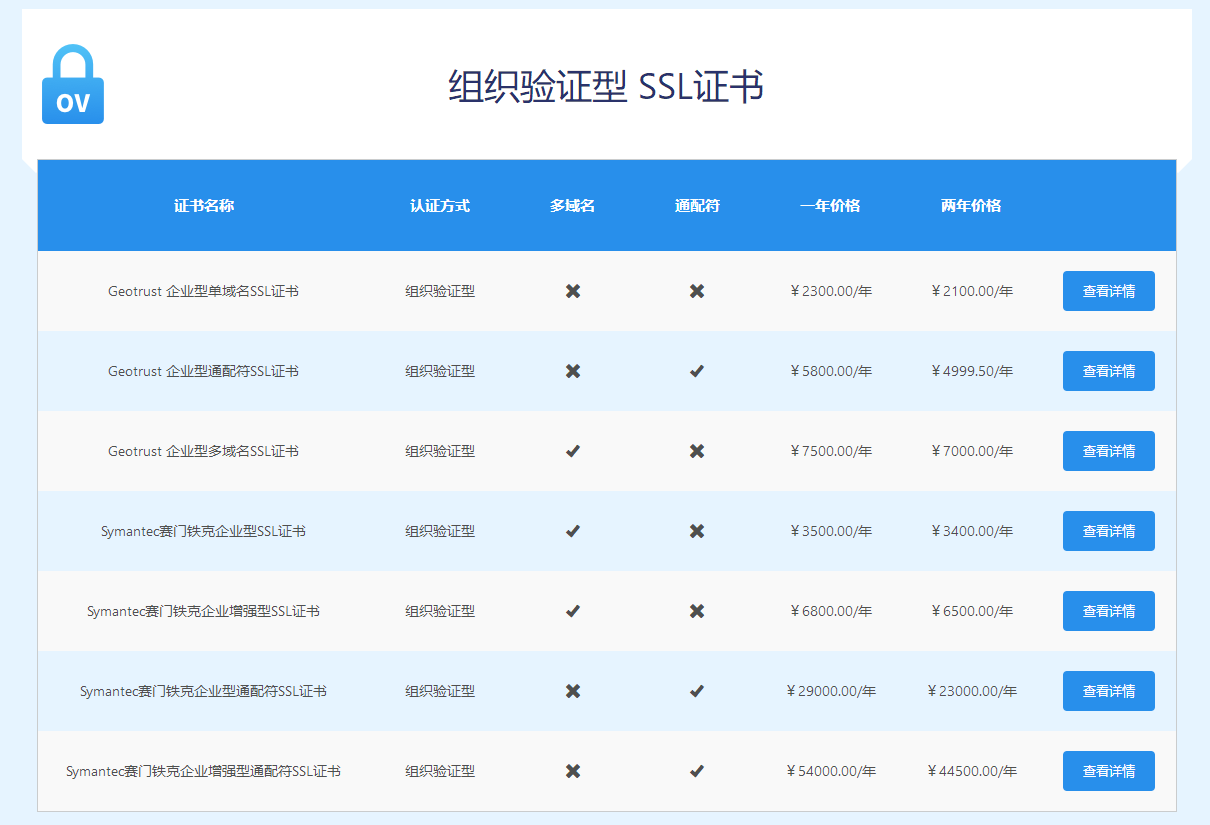The image size is (1210, 825).
Task: Click 多域名 check mark for Geotrust 企业型多域名SSL证书
Action: 573,451
